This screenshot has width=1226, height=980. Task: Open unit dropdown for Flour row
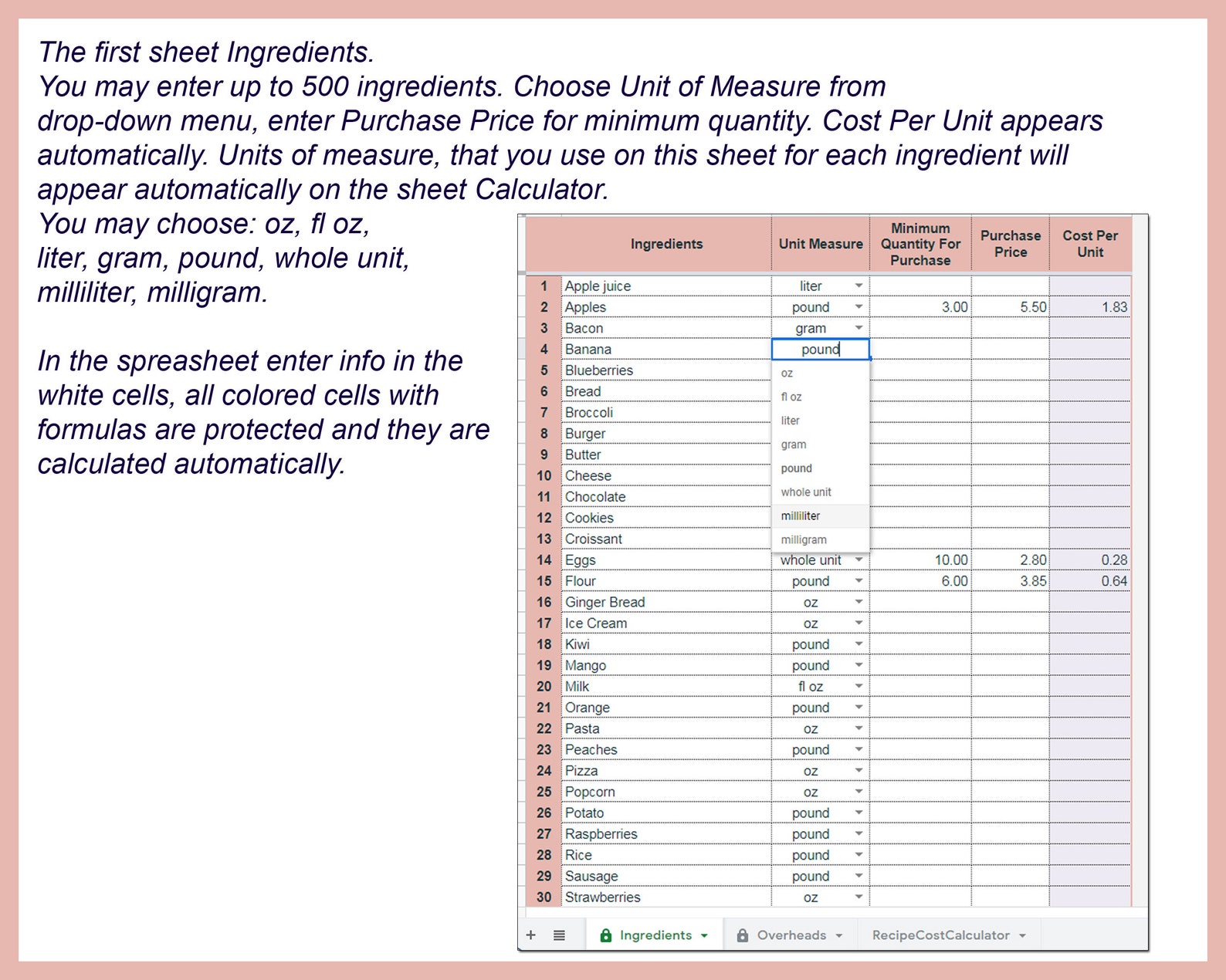click(859, 581)
